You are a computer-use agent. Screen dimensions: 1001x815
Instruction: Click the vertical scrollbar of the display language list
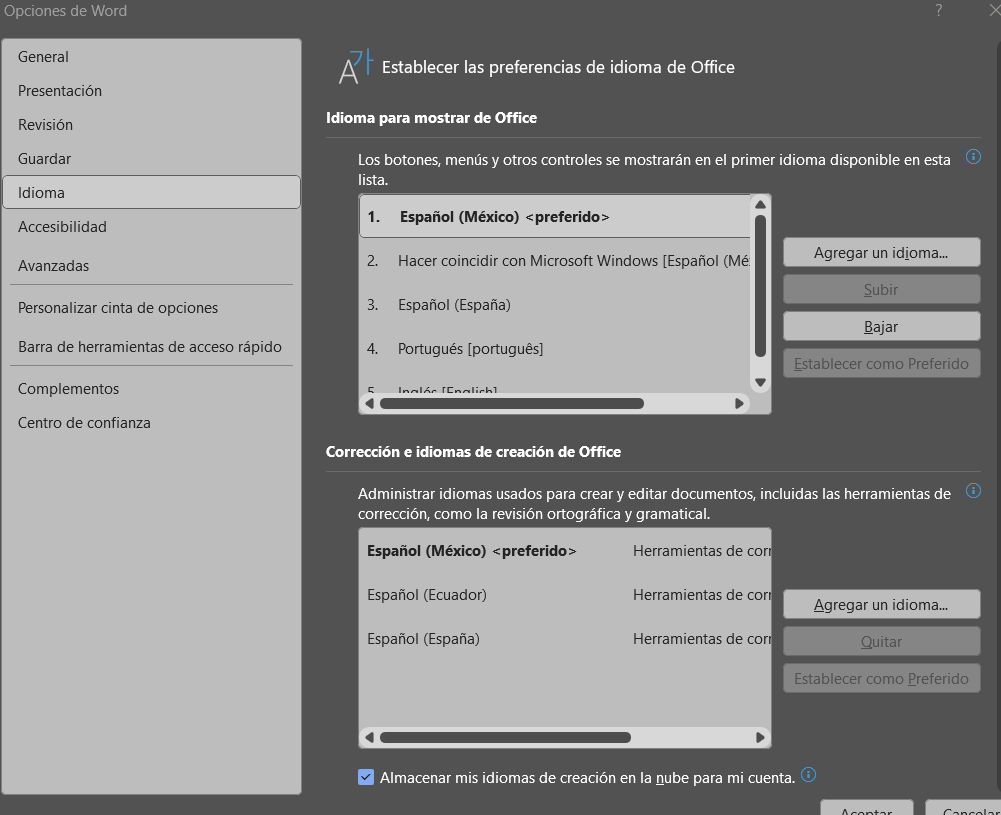point(760,286)
